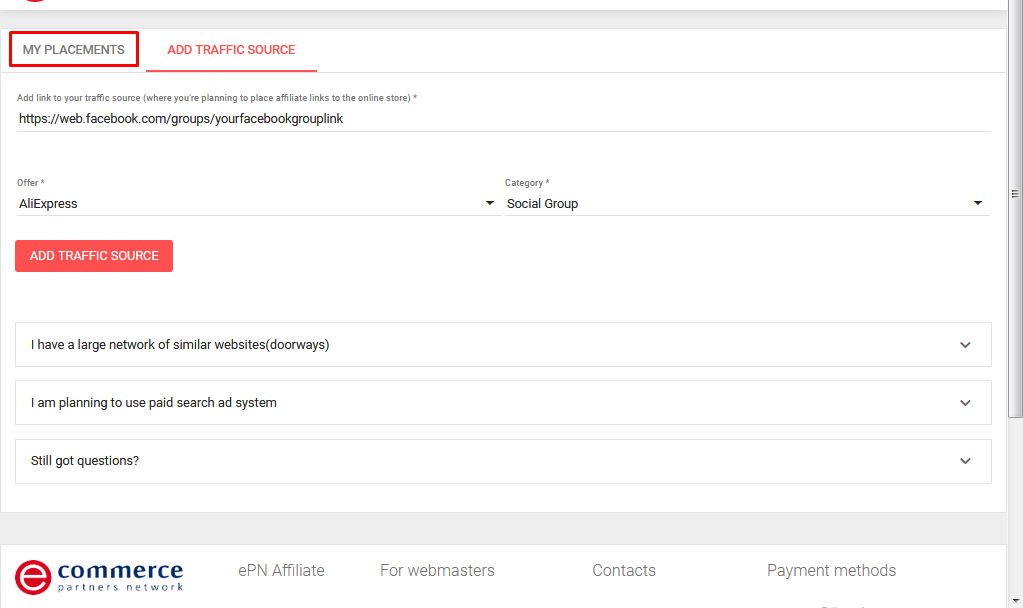The height and width of the screenshot is (608, 1023).
Task: Open the ePN Affiliate footer link
Action: pyautogui.click(x=281, y=570)
